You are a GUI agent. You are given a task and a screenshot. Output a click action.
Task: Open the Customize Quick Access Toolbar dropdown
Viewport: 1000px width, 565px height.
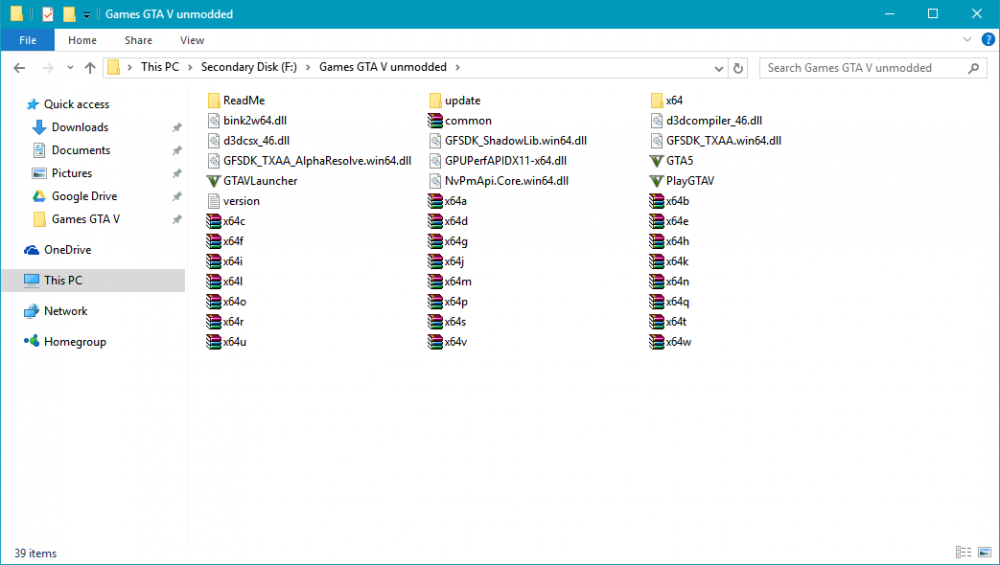[86, 14]
